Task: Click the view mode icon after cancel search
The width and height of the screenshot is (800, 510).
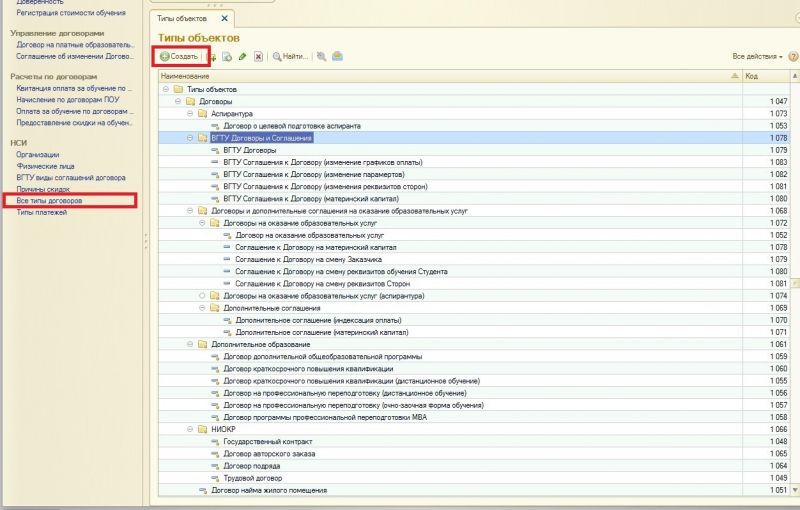Action: [337, 57]
